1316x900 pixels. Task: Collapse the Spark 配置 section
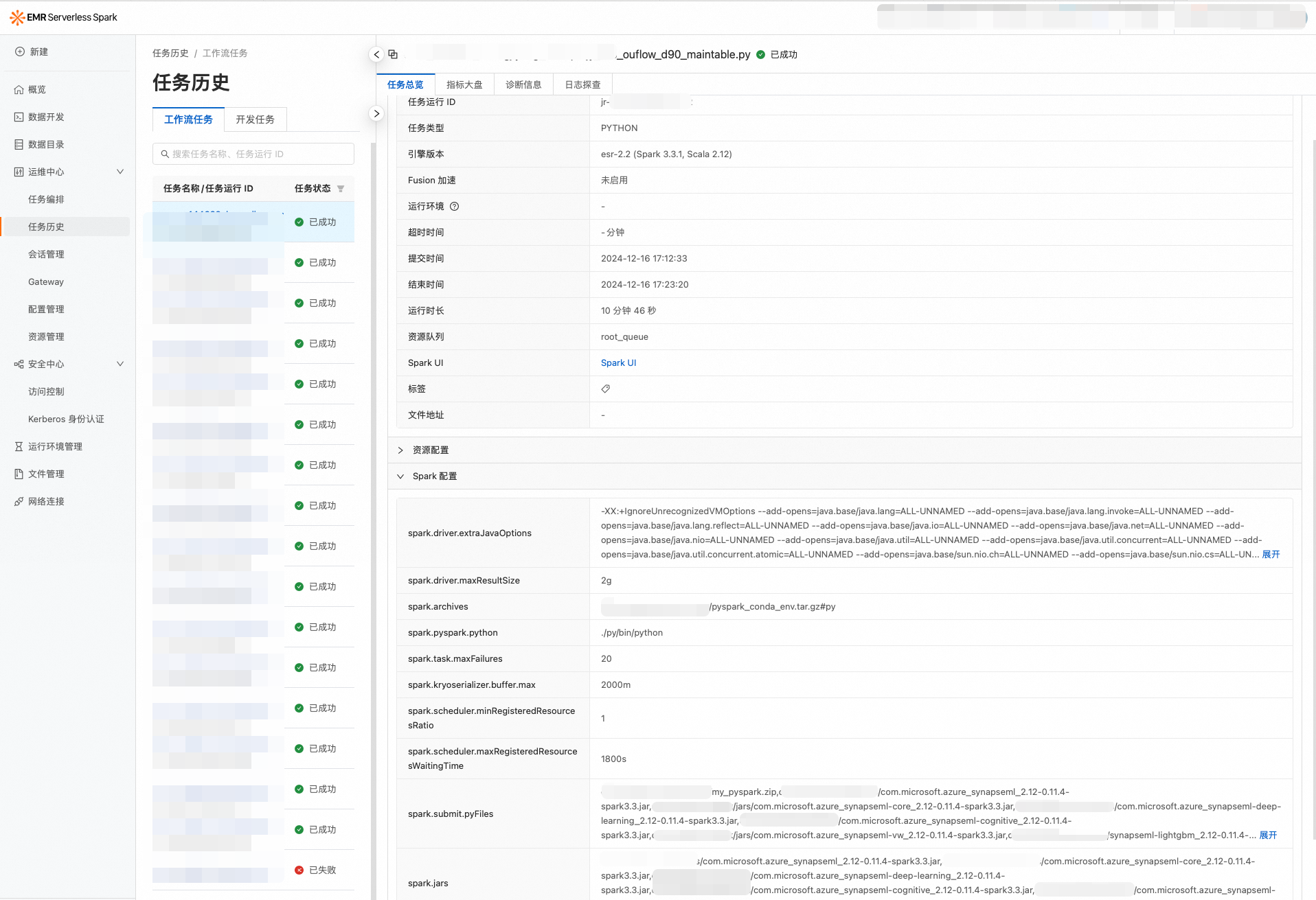[400, 476]
